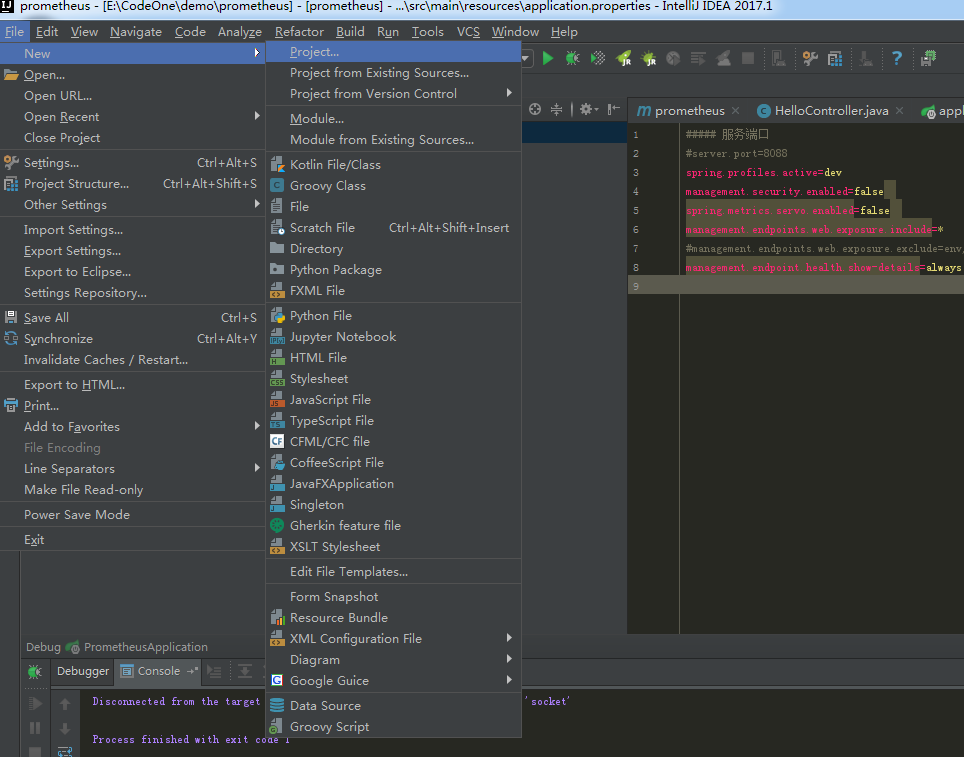This screenshot has width=964, height=757.
Task: Click the JRebel debug bug icon
Action: 649,58
